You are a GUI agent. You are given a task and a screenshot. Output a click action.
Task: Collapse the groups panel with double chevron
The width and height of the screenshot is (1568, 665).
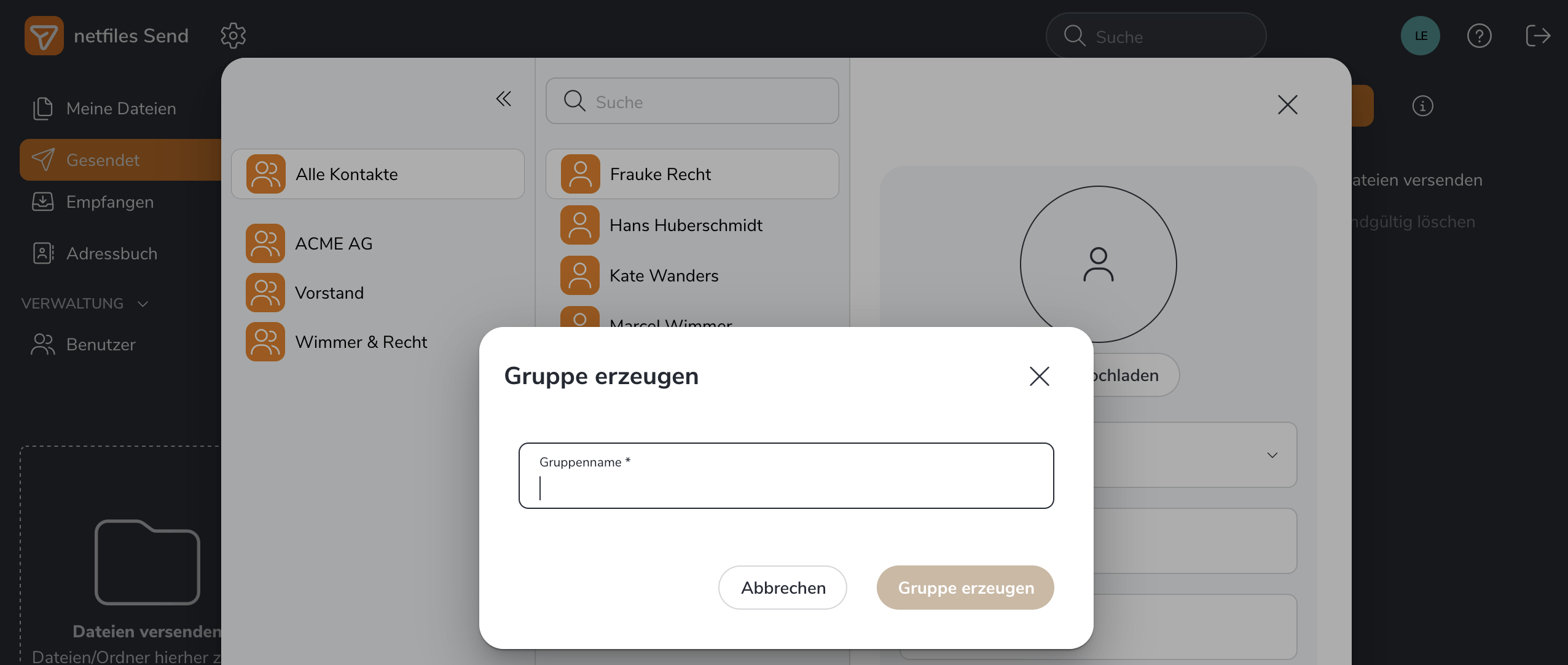pyautogui.click(x=504, y=99)
